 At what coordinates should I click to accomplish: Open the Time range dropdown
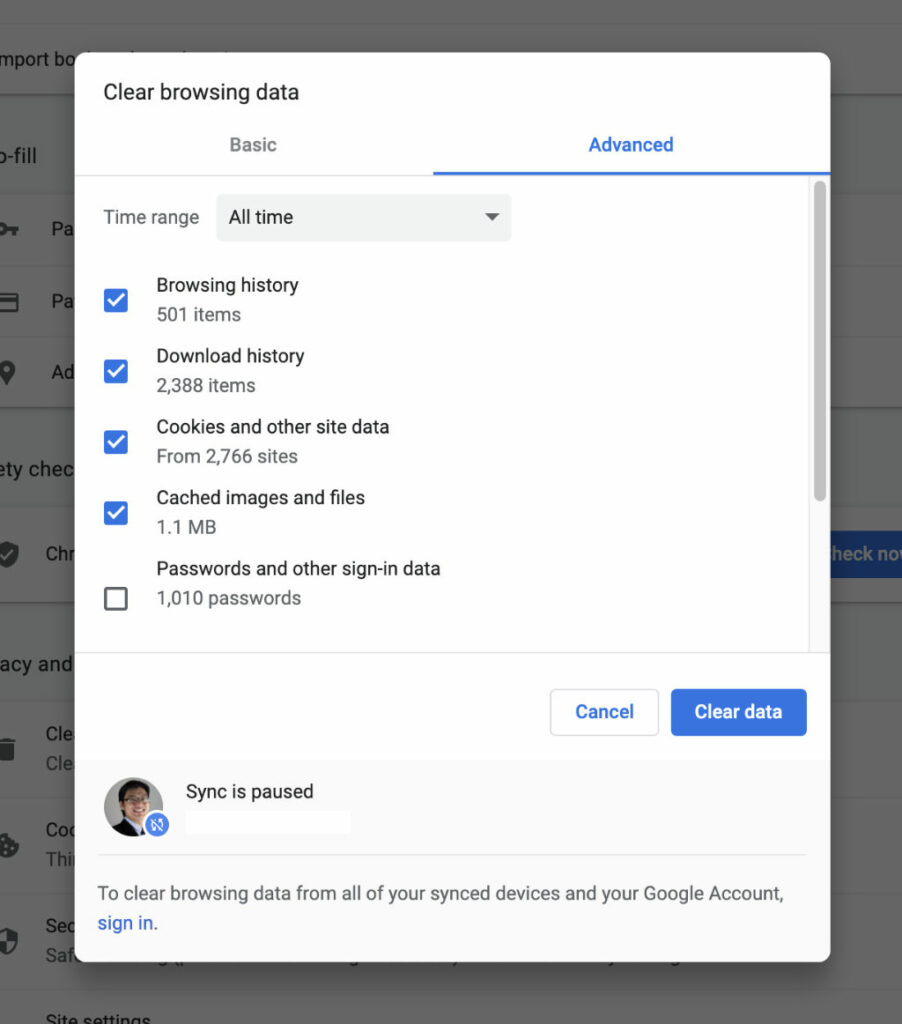click(364, 217)
